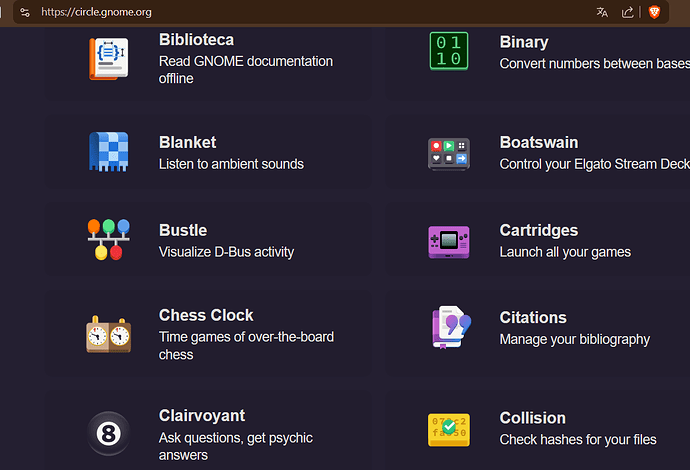The width and height of the screenshot is (690, 470).
Task: Click the Cartridges game console icon
Action: (448, 240)
